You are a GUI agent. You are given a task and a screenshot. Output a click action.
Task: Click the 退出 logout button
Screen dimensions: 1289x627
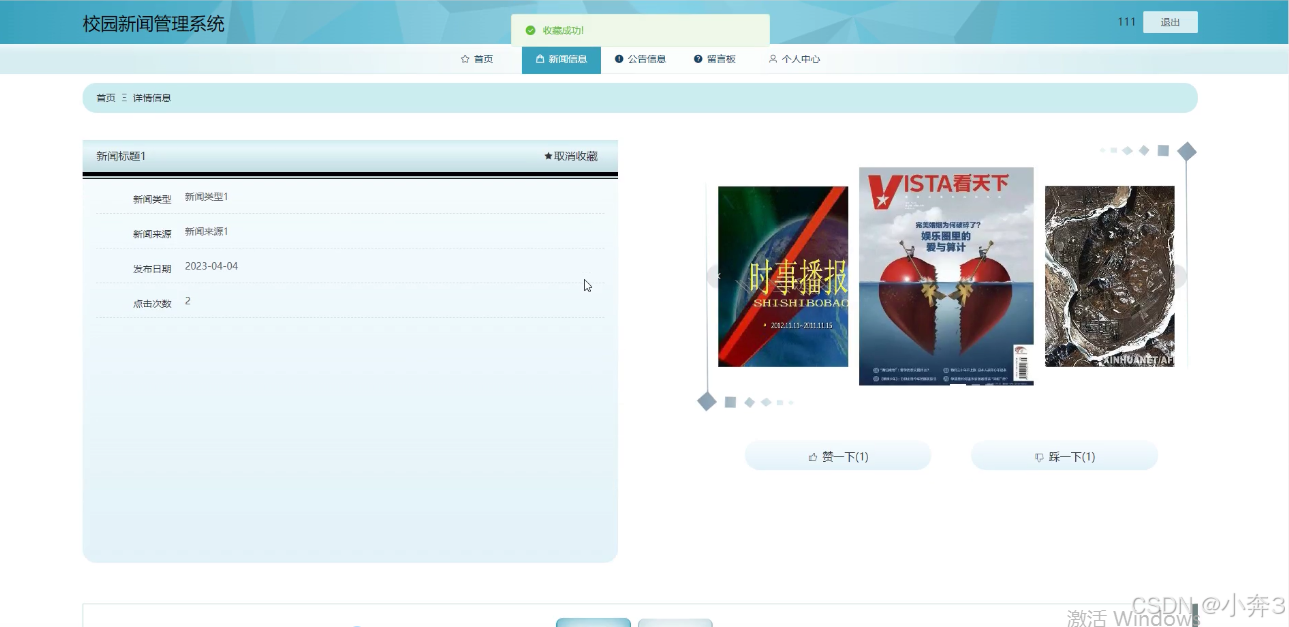coord(1169,21)
